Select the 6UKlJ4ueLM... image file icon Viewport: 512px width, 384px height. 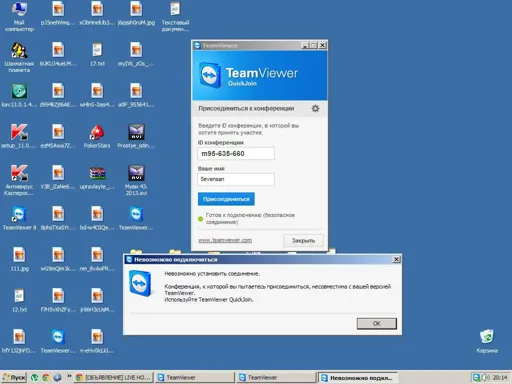pyautogui.click(x=58, y=54)
